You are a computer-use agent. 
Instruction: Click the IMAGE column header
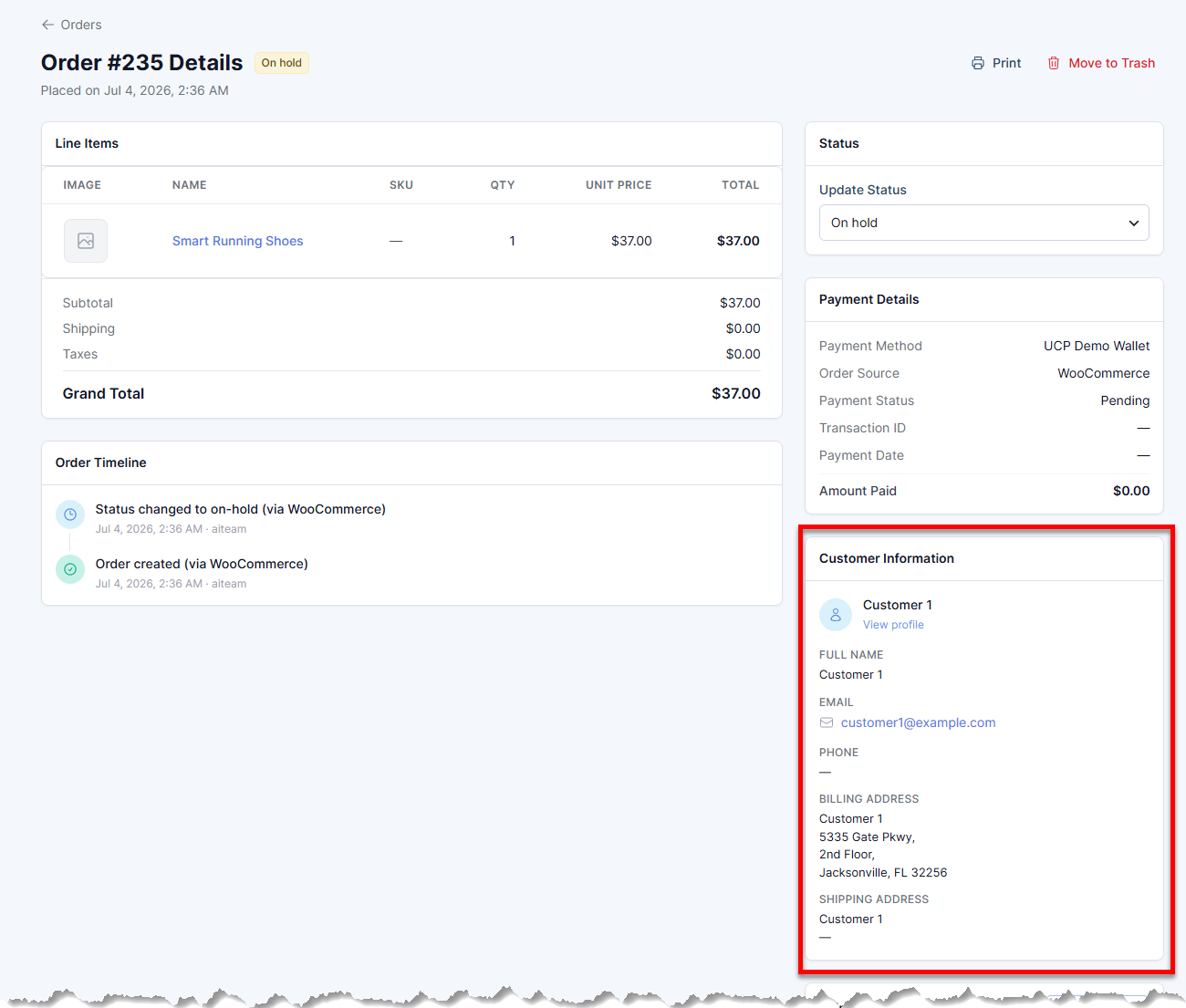[x=82, y=185]
